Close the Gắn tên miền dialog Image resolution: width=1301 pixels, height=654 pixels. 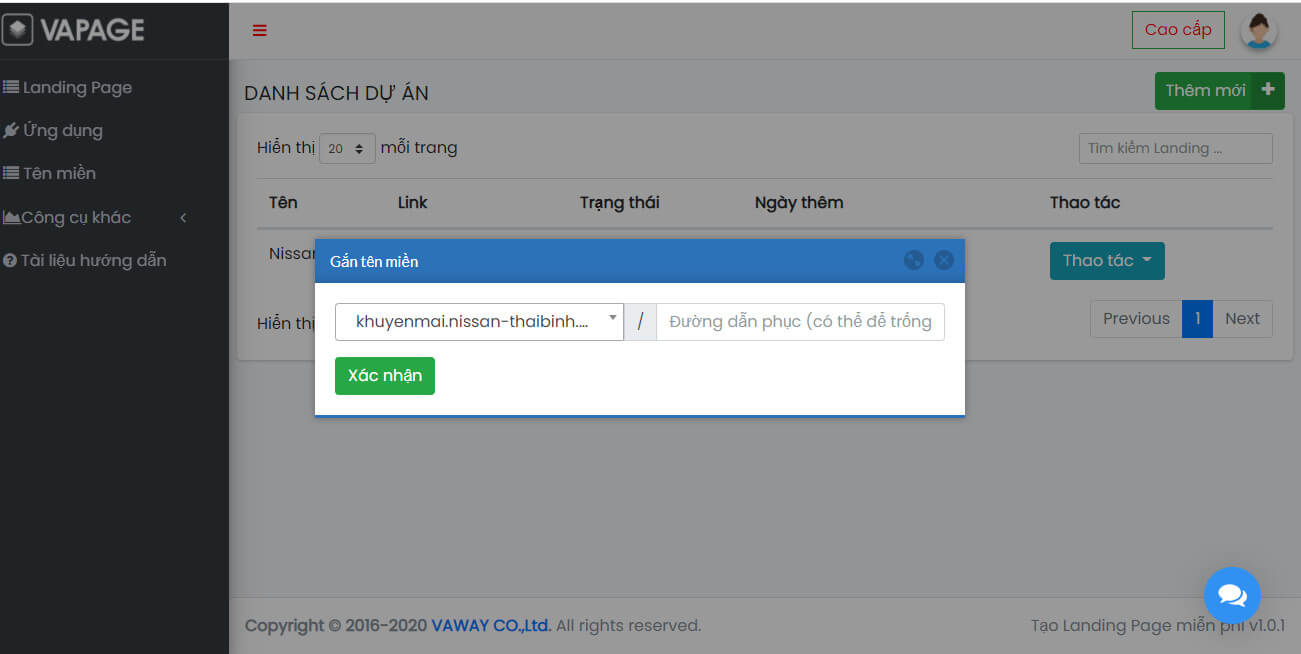943,260
